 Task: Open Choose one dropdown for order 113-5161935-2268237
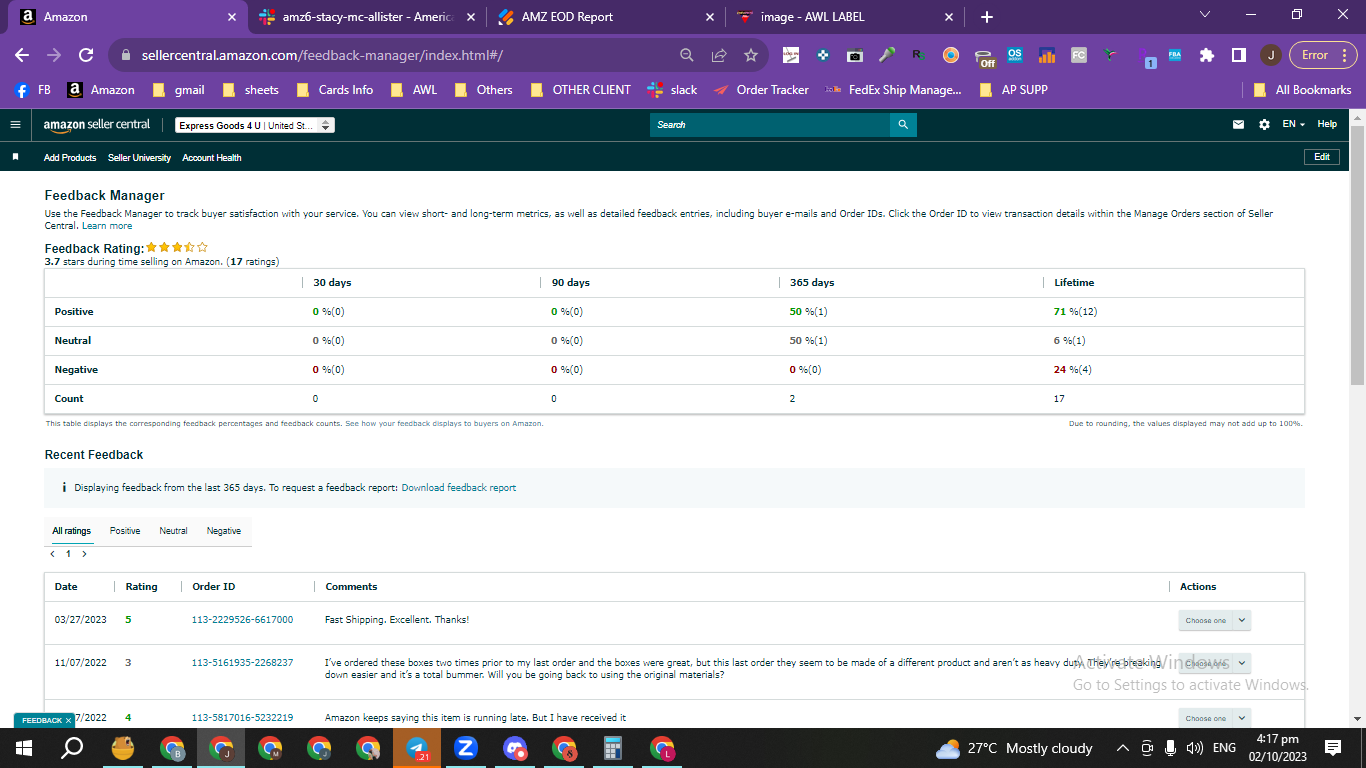pos(1214,663)
